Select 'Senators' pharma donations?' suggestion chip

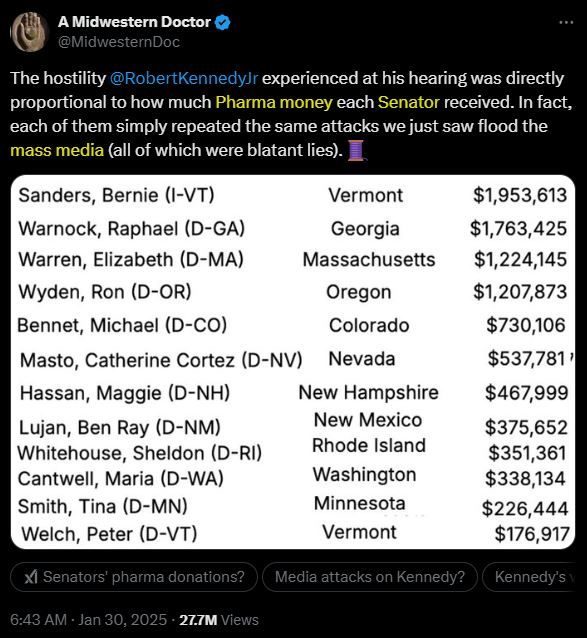pos(134,577)
